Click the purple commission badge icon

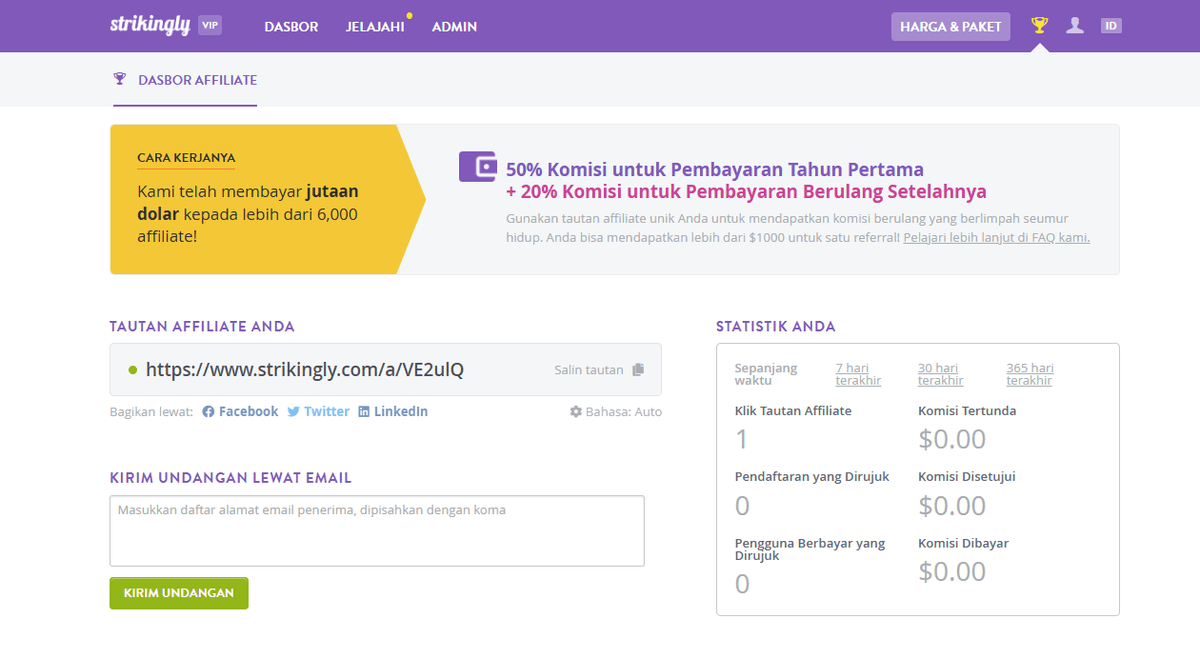tap(477, 166)
